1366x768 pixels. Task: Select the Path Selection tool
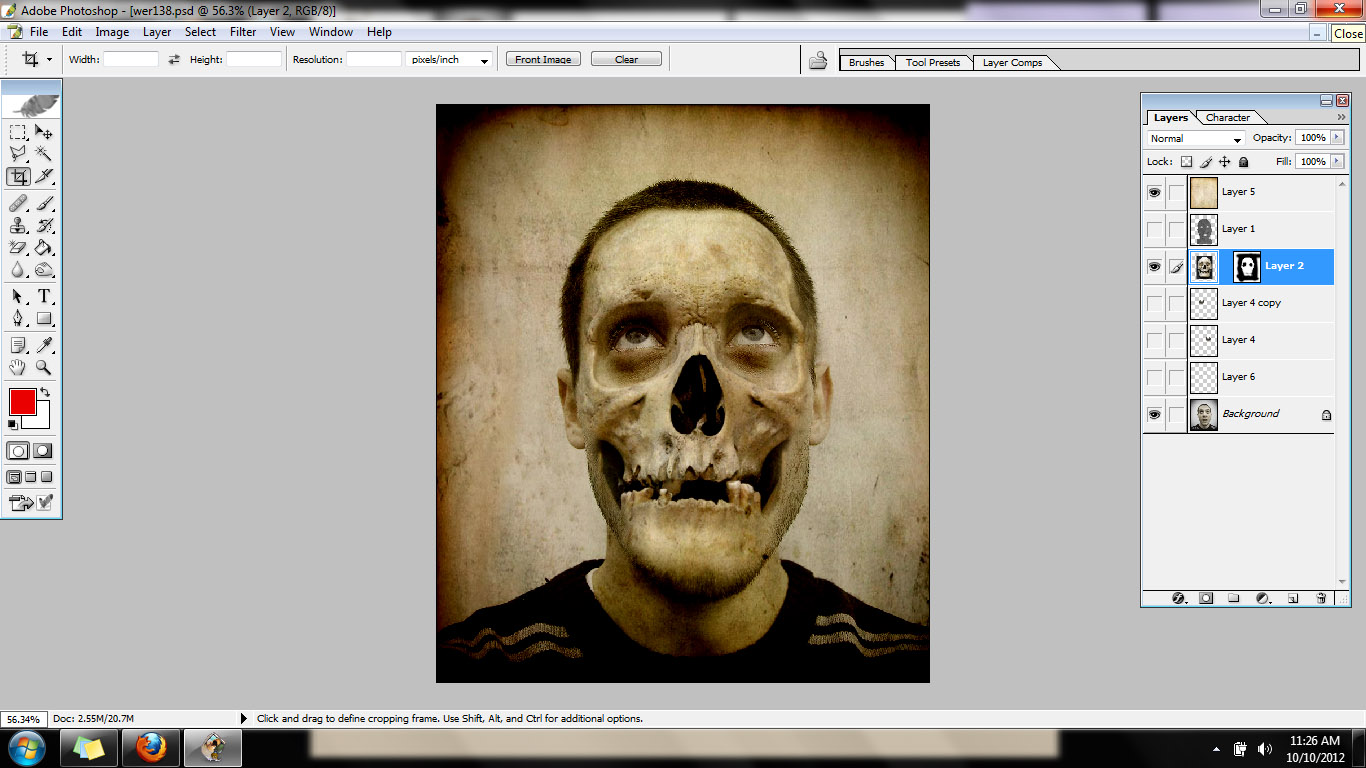tap(18, 296)
